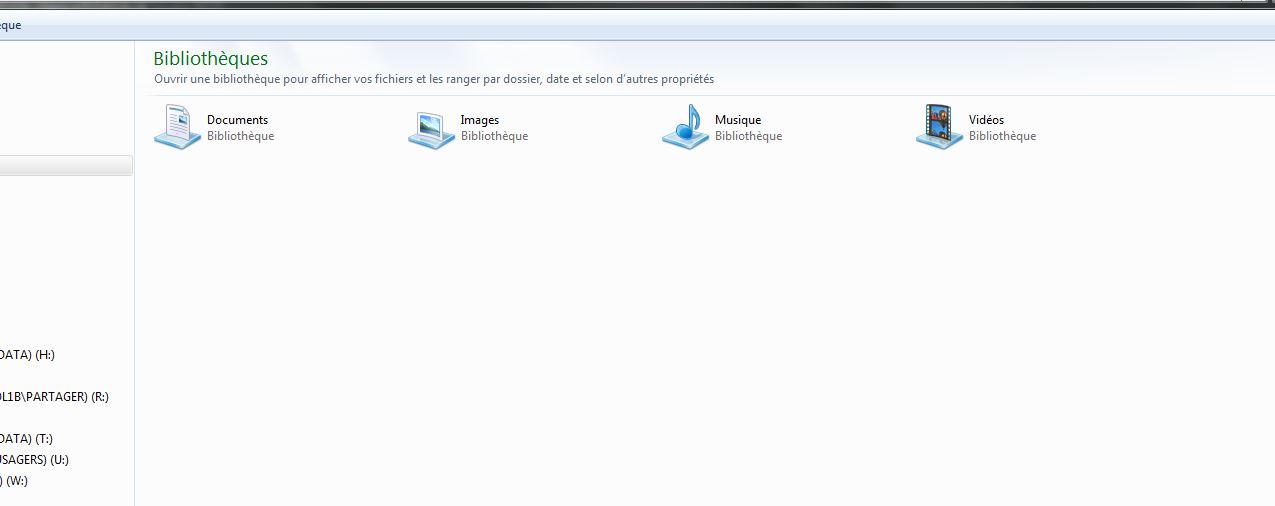Select the PARTAGER (R:) drive in sidebar
Image resolution: width=1275 pixels, height=506 pixels.
tap(54, 396)
